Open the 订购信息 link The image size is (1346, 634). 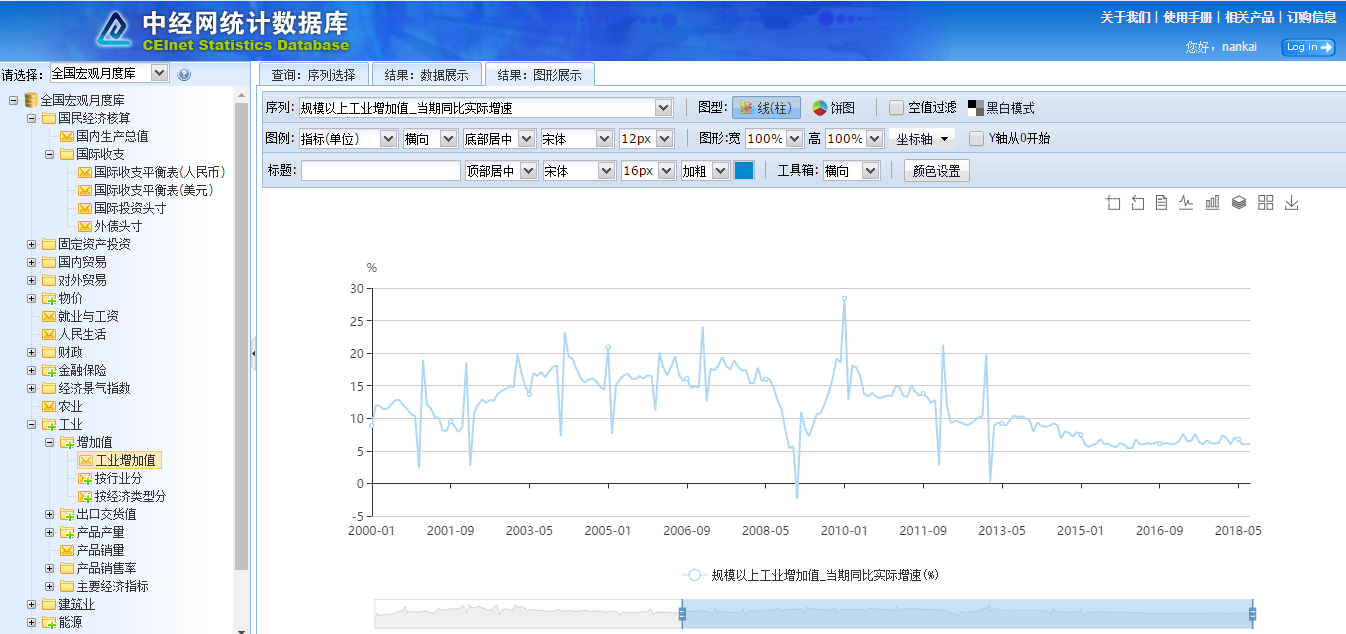1312,17
